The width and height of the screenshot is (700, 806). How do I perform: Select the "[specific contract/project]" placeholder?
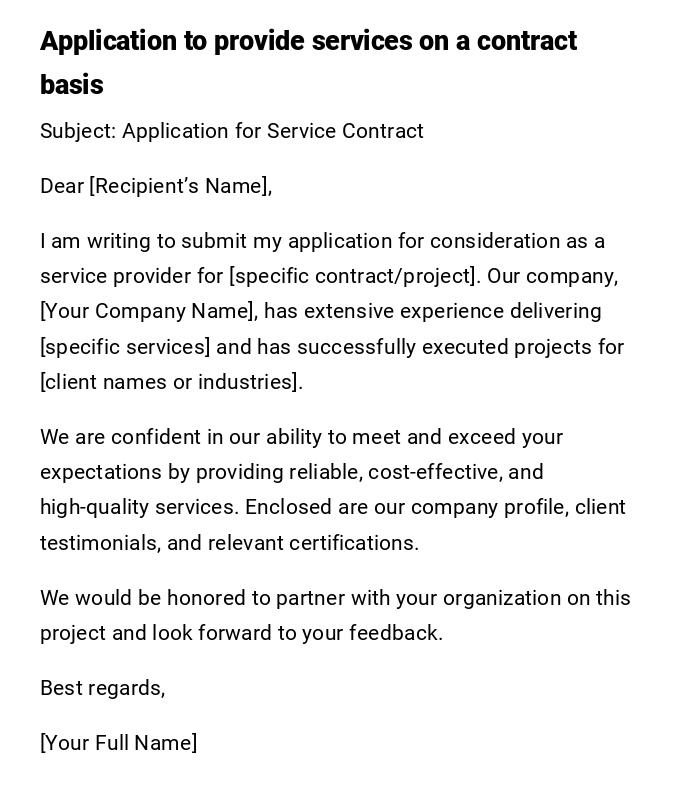click(x=353, y=276)
